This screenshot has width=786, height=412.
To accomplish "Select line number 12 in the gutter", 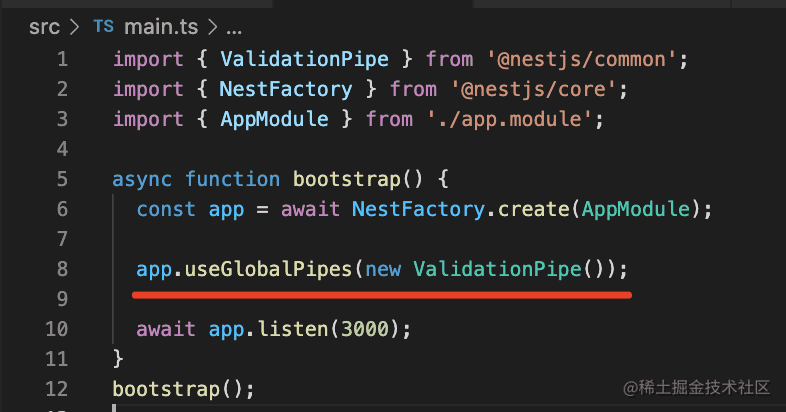I will 56,389.
